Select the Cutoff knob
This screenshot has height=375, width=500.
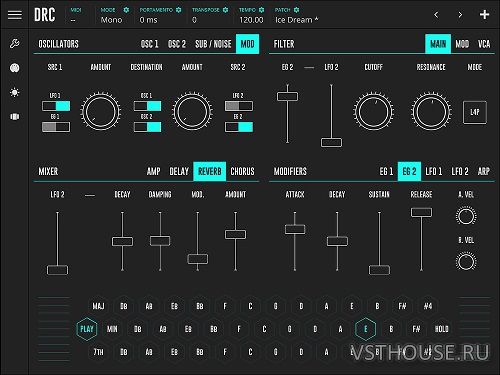coord(373,112)
